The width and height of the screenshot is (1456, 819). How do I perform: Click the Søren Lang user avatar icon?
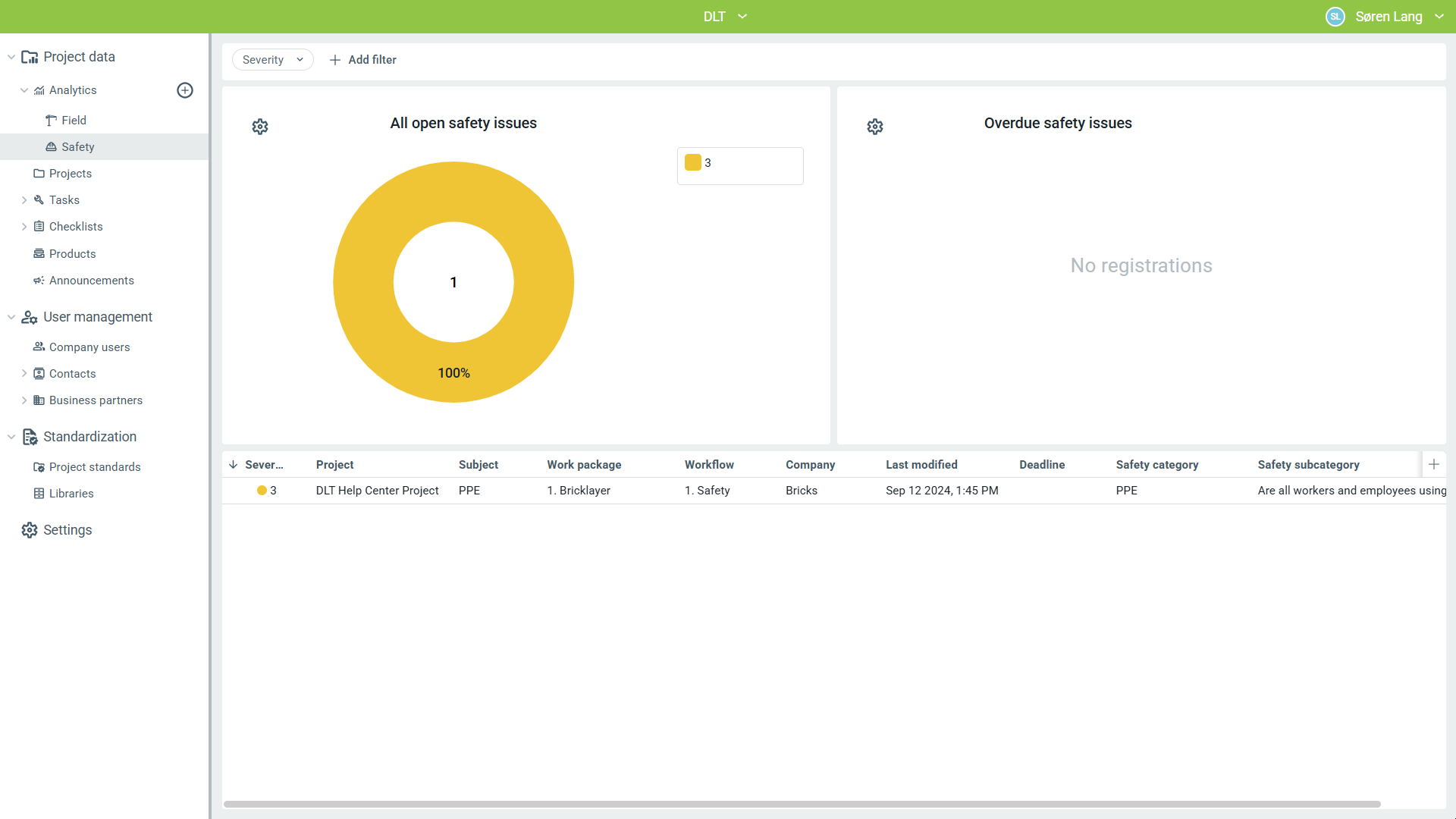tap(1335, 17)
